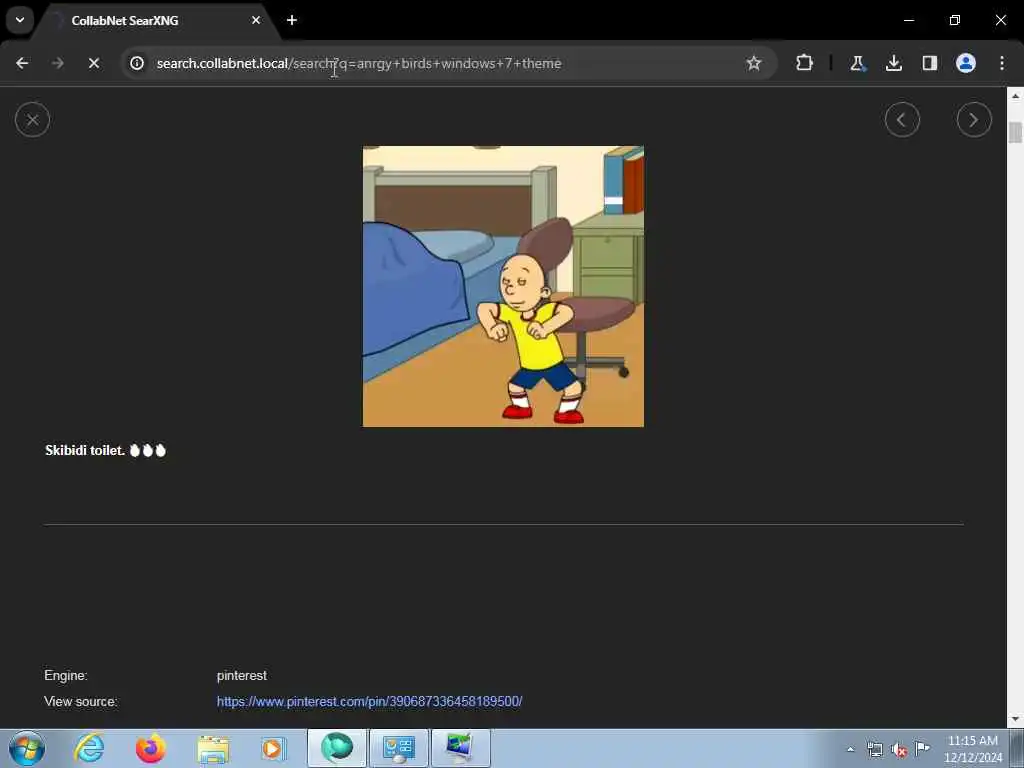1024x768 pixels.
Task: Show the previous image result
Action: pyautogui.click(x=902, y=120)
